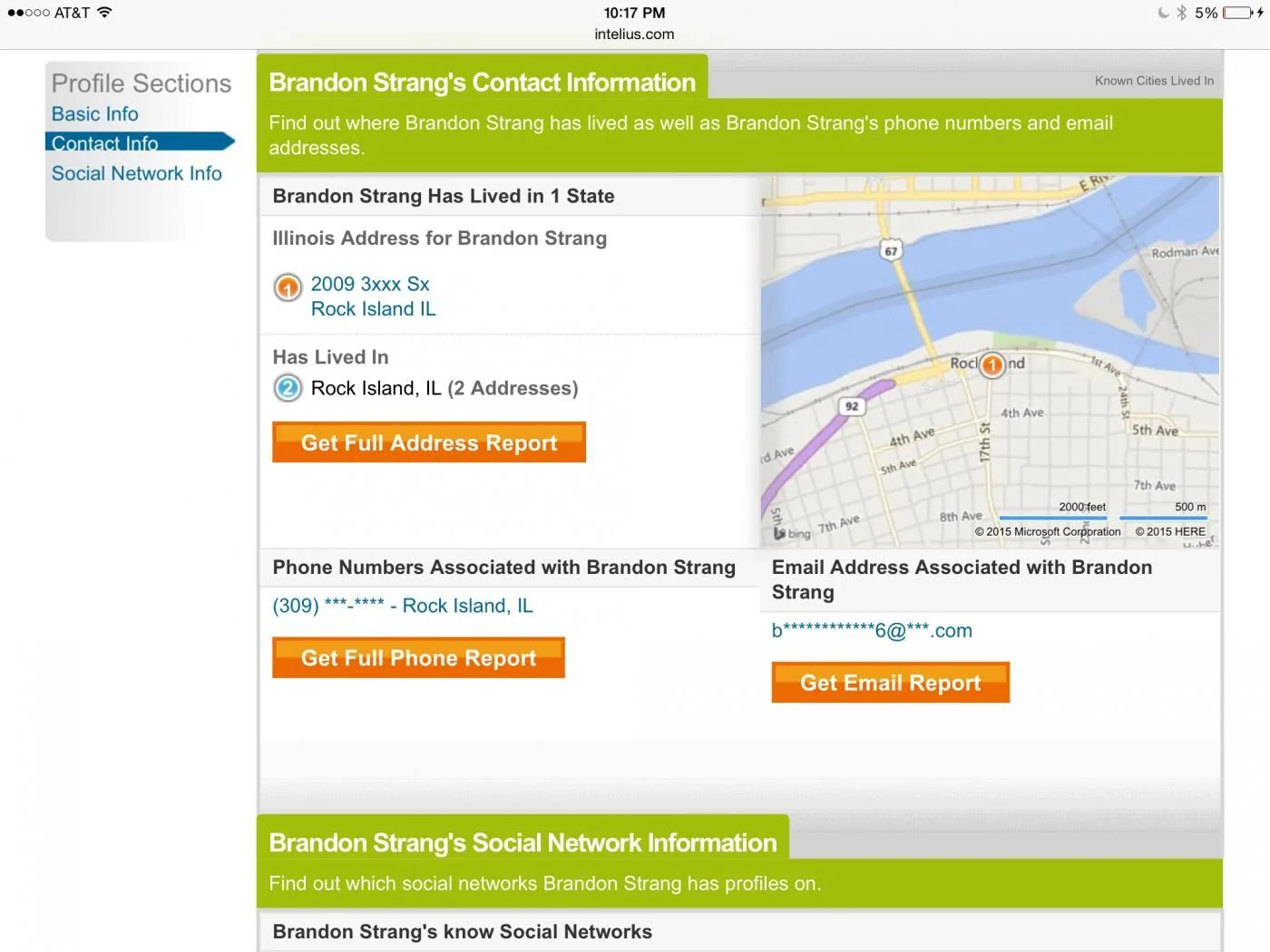Click the Profile Sections heading
The height and width of the screenshot is (952, 1270).
(x=142, y=83)
